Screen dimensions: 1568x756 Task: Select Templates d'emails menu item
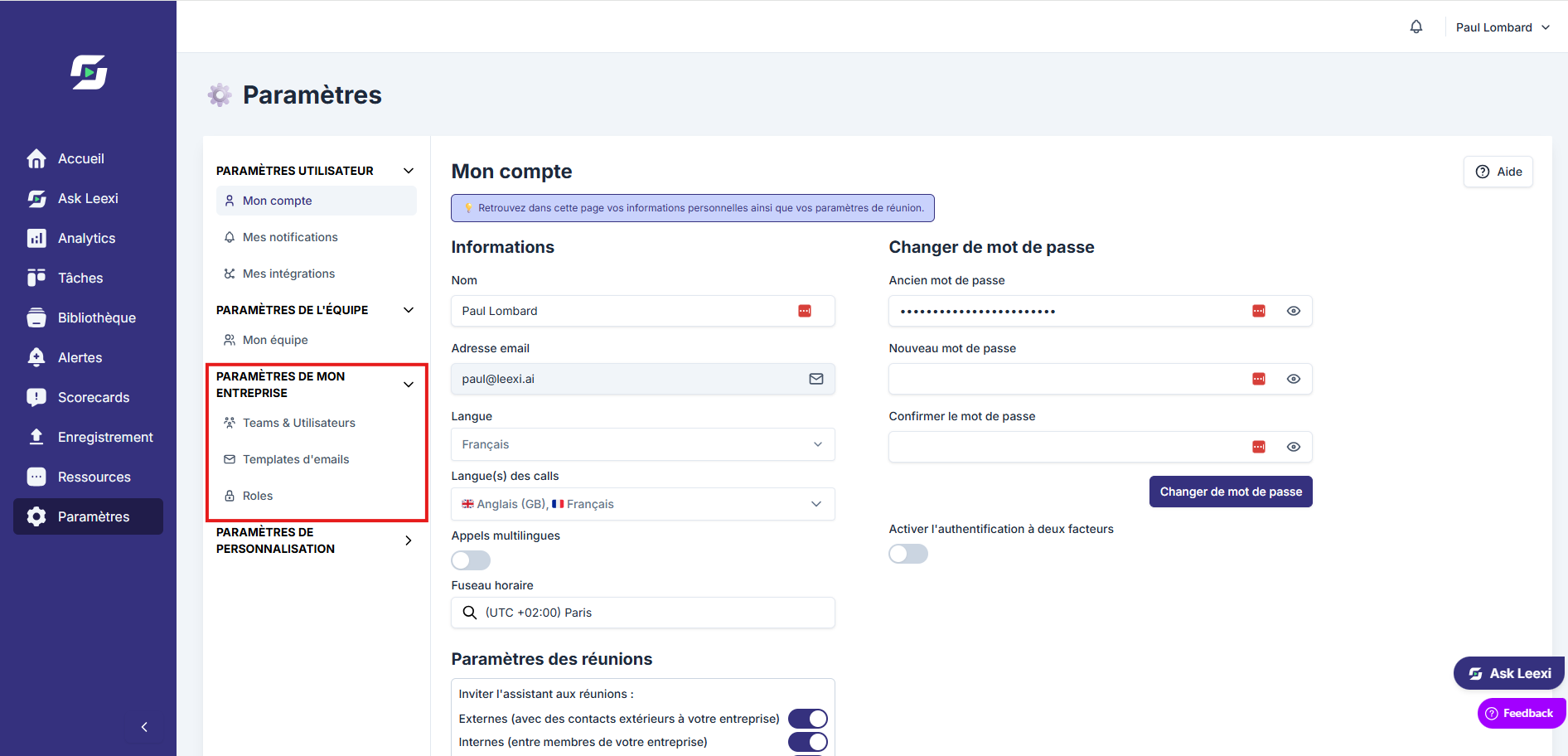point(317,459)
